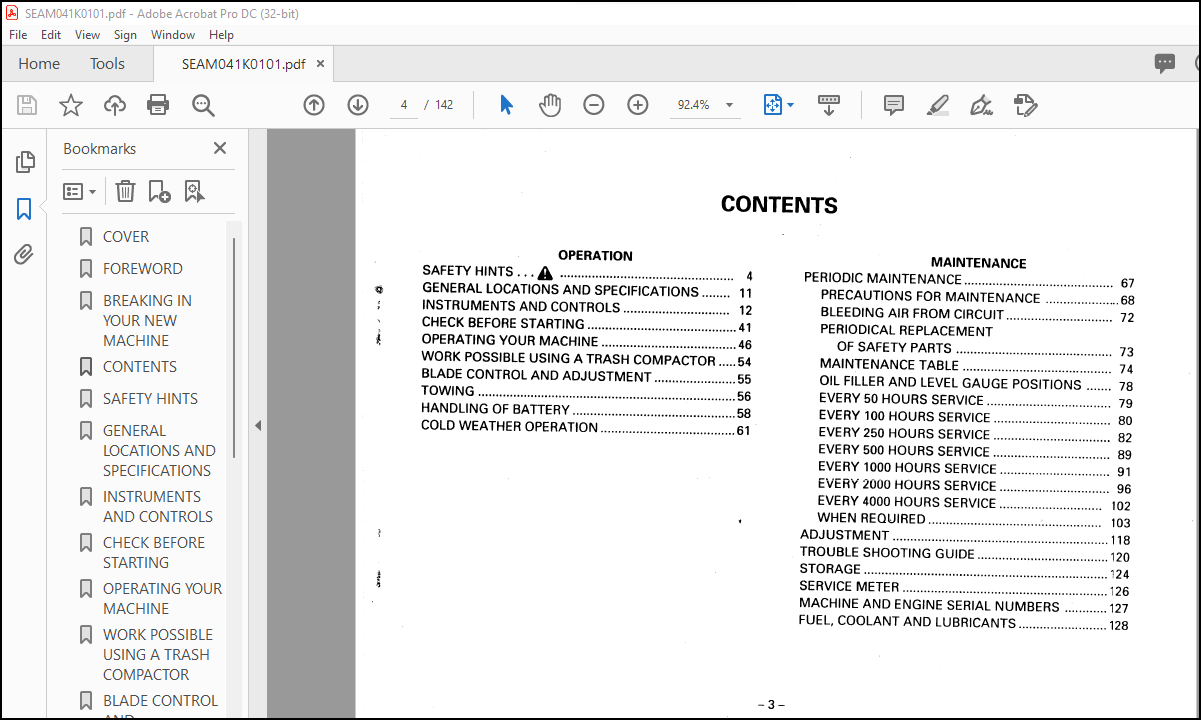Select the CONTENTS bookmark
The width and height of the screenshot is (1201, 720).
139,367
